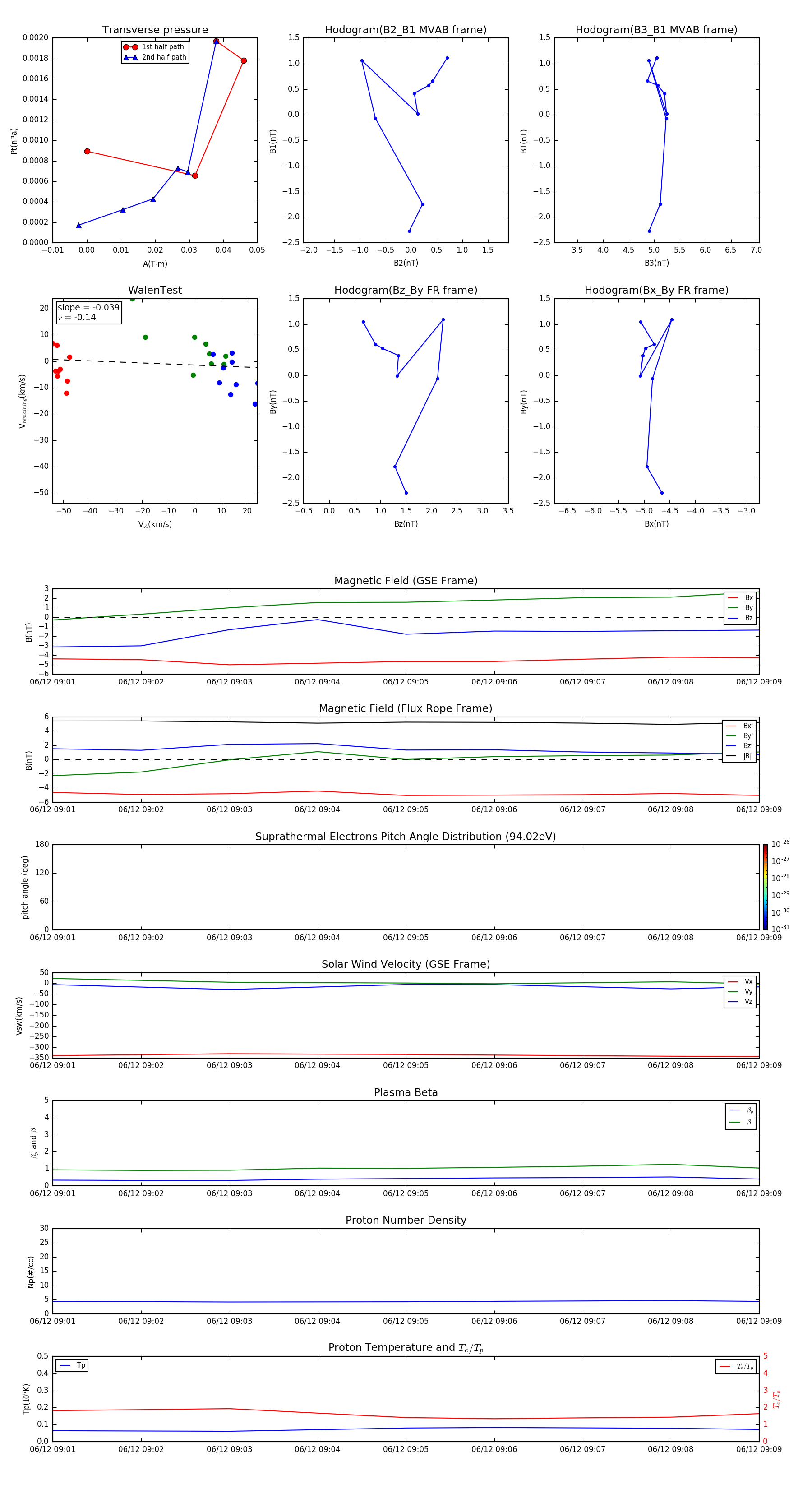Click the Vz entry in the velocity legend
The image size is (812, 1489).
click(740, 1002)
